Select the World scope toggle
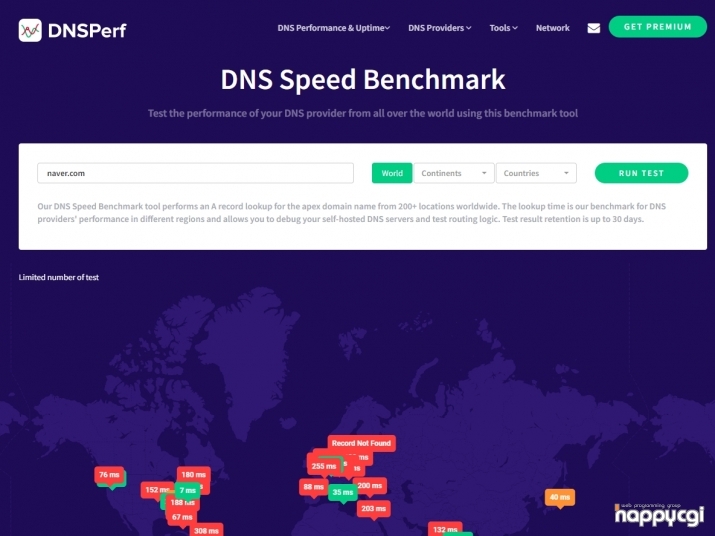The height and width of the screenshot is (536, 715). [392, 173]
